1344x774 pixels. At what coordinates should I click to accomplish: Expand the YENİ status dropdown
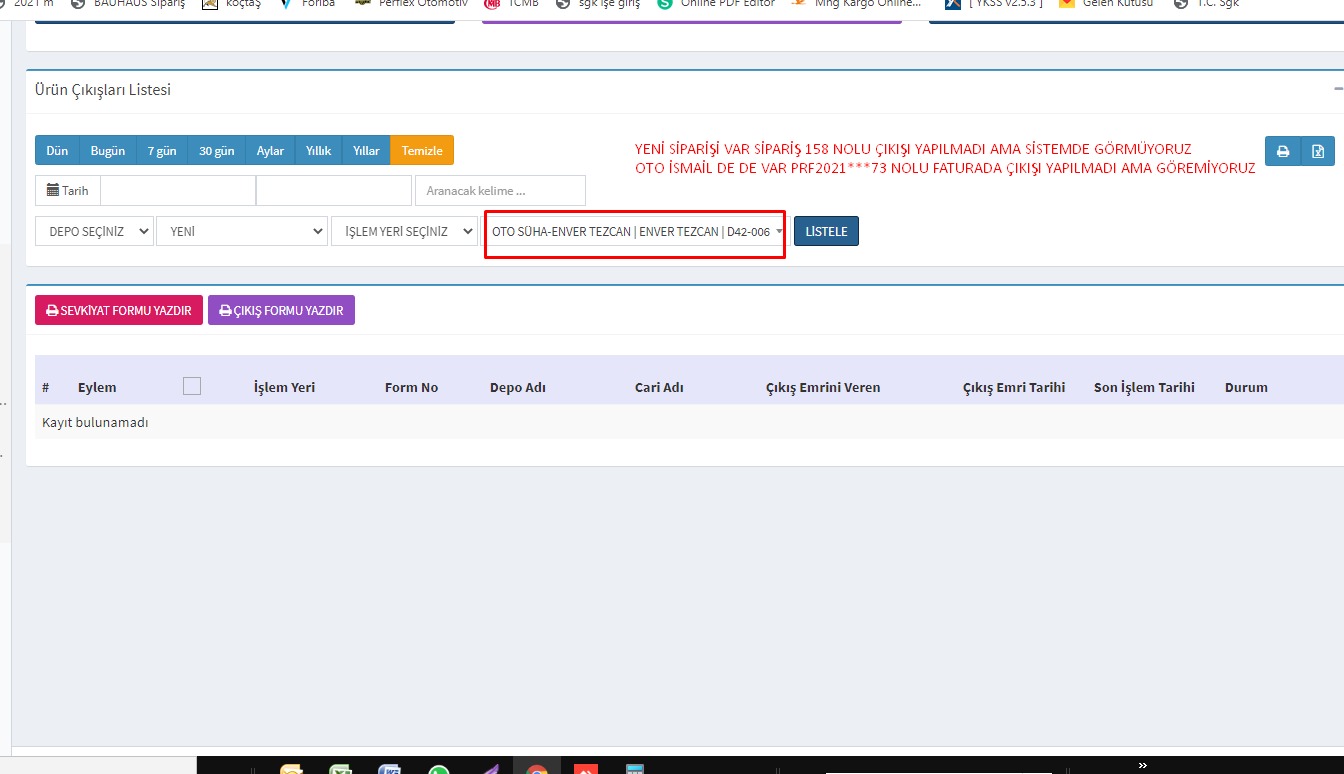pyautogui.click(x=241, y=231)
